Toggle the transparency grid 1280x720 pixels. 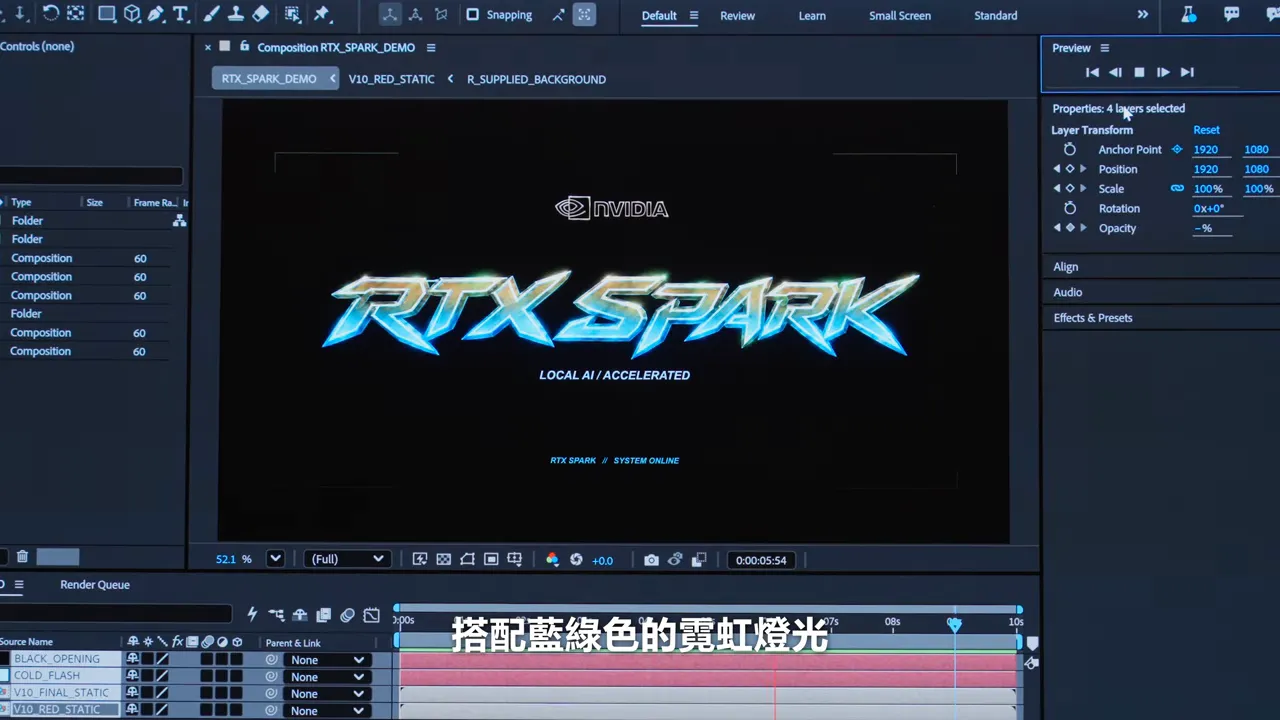pyautogui.click(x=443, y=560)
